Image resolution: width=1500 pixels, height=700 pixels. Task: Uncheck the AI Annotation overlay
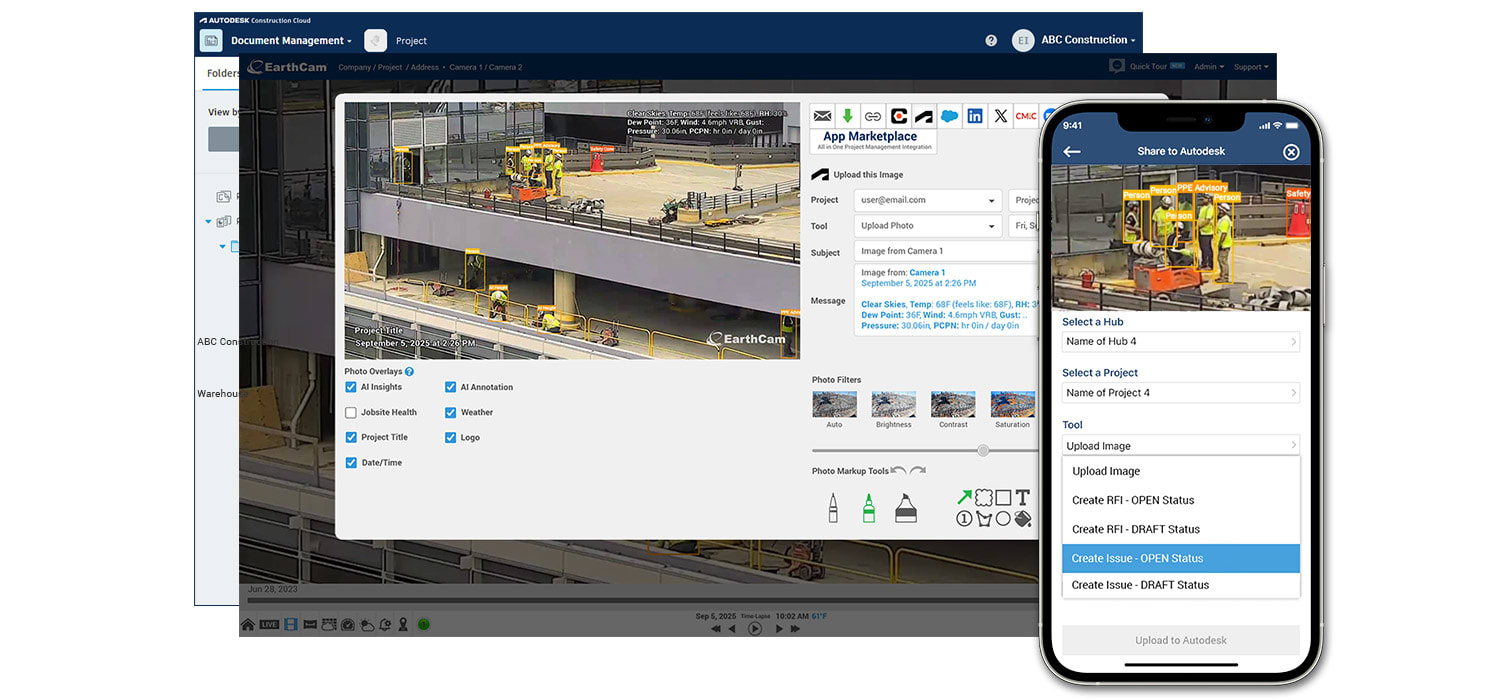pyautogui.click(x=451, y=387)
